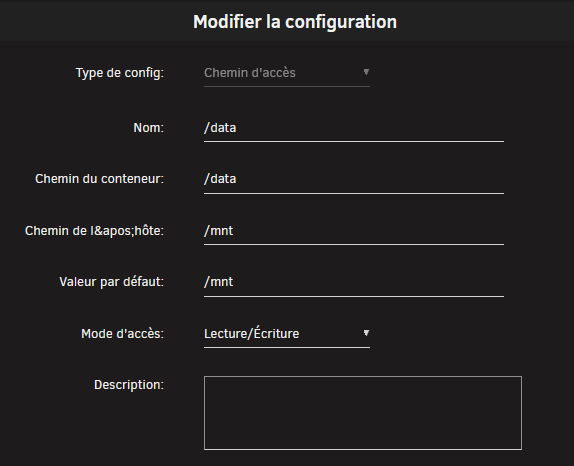Click the Type de config: label
Screen dimensions: 574x466
(x=120, y=73)
